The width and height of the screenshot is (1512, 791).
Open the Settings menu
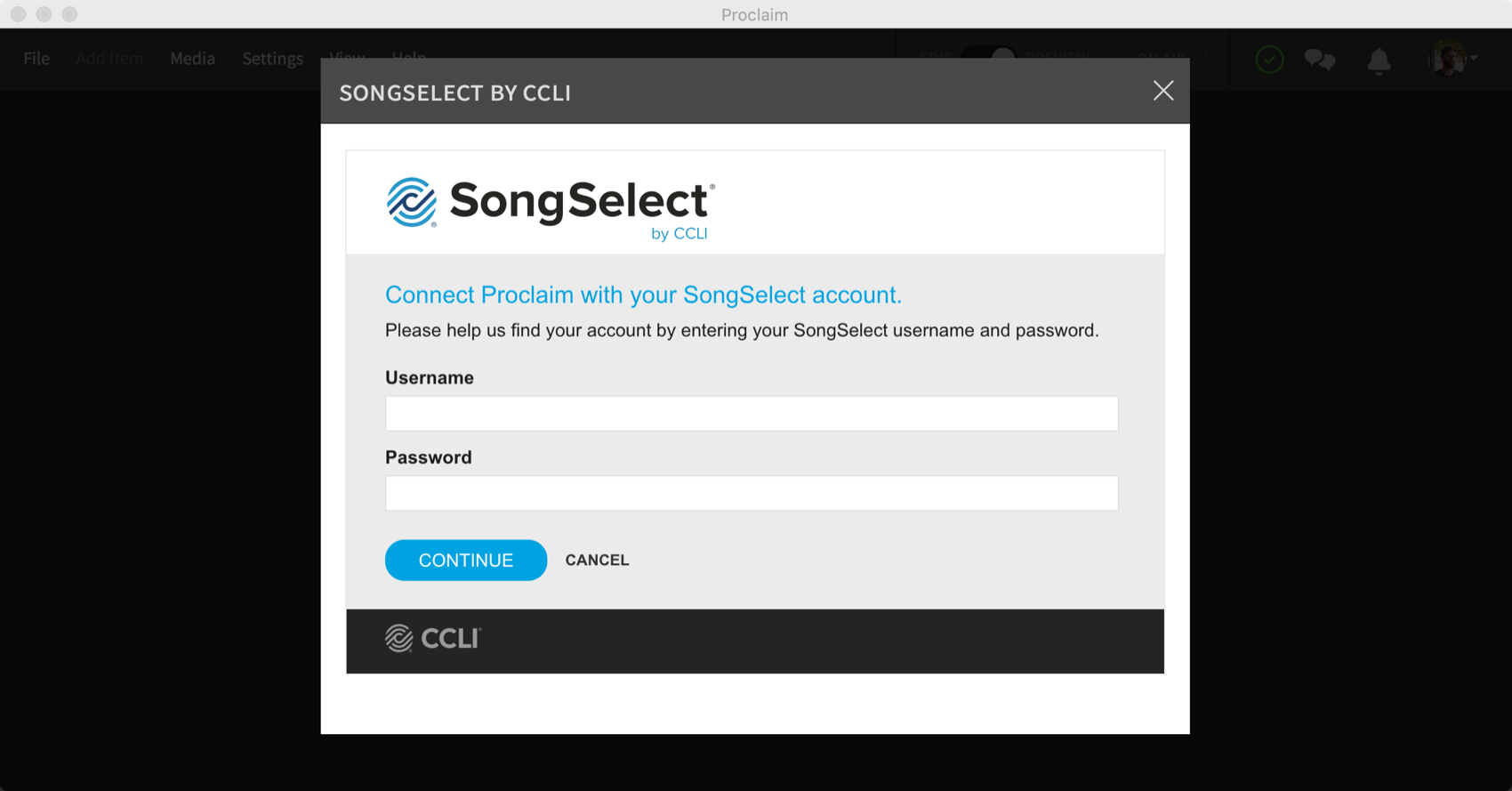(x=272, y=59)
